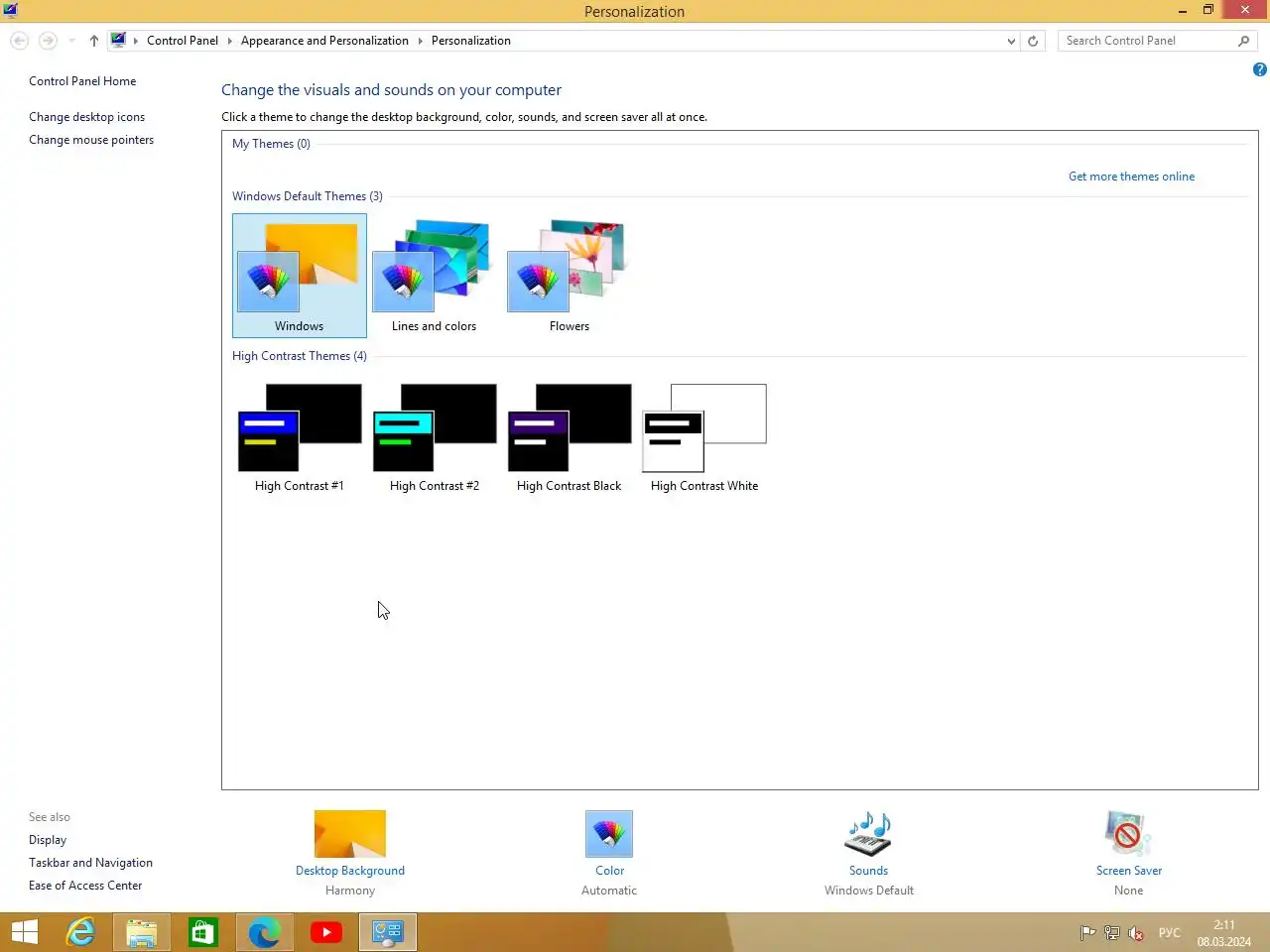The width and height of the screenshot is (1270, 952).
Task: Switch input language via РУС indicator
Action: 1170,933
